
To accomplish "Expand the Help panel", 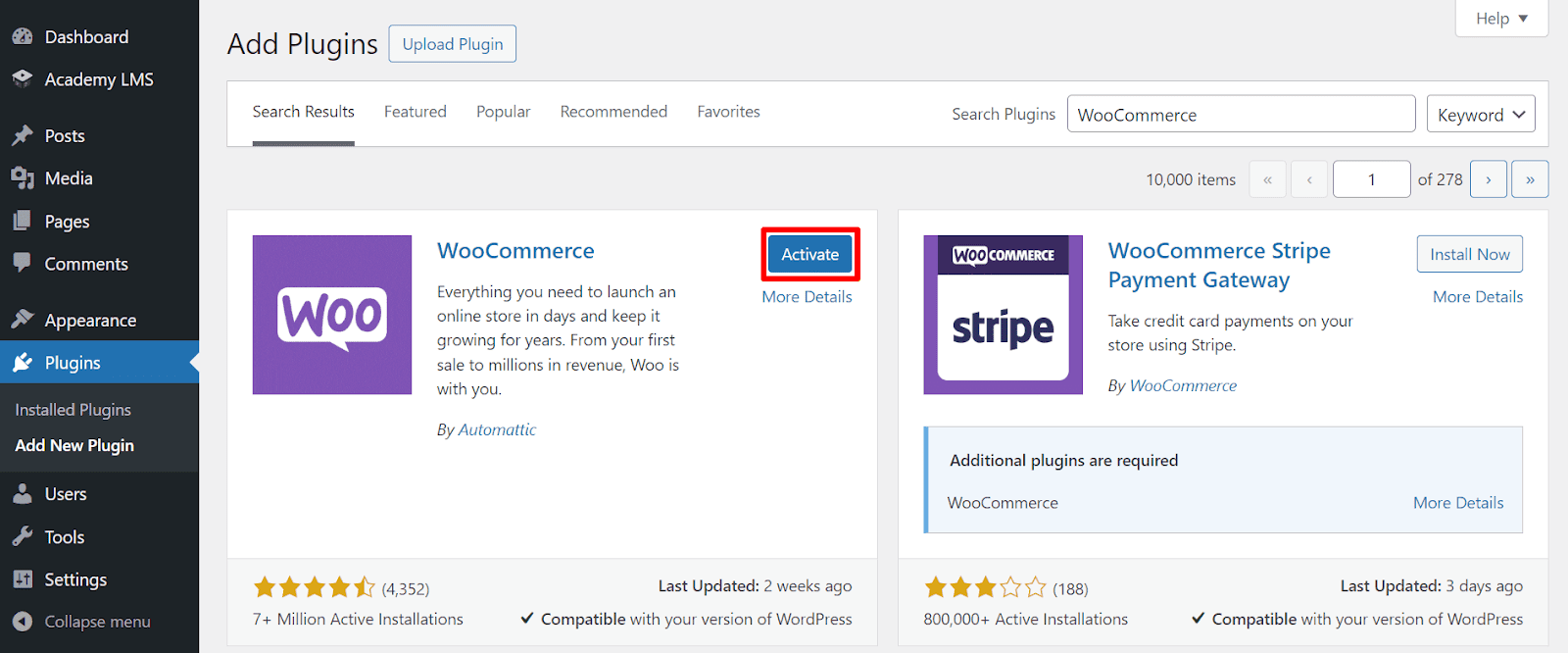I will 1500,18.
